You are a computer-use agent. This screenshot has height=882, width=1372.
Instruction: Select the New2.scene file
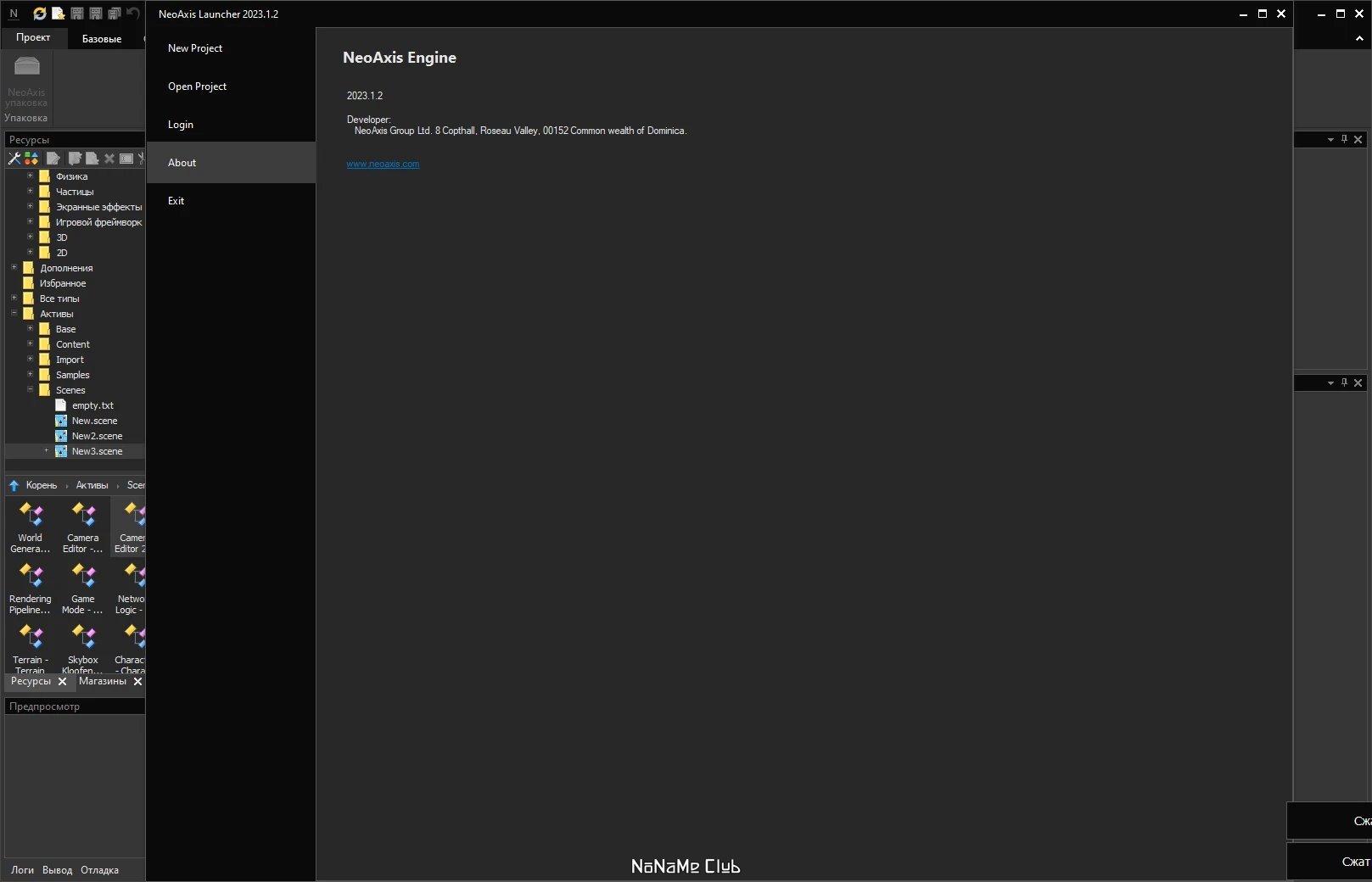pos(97,436)
